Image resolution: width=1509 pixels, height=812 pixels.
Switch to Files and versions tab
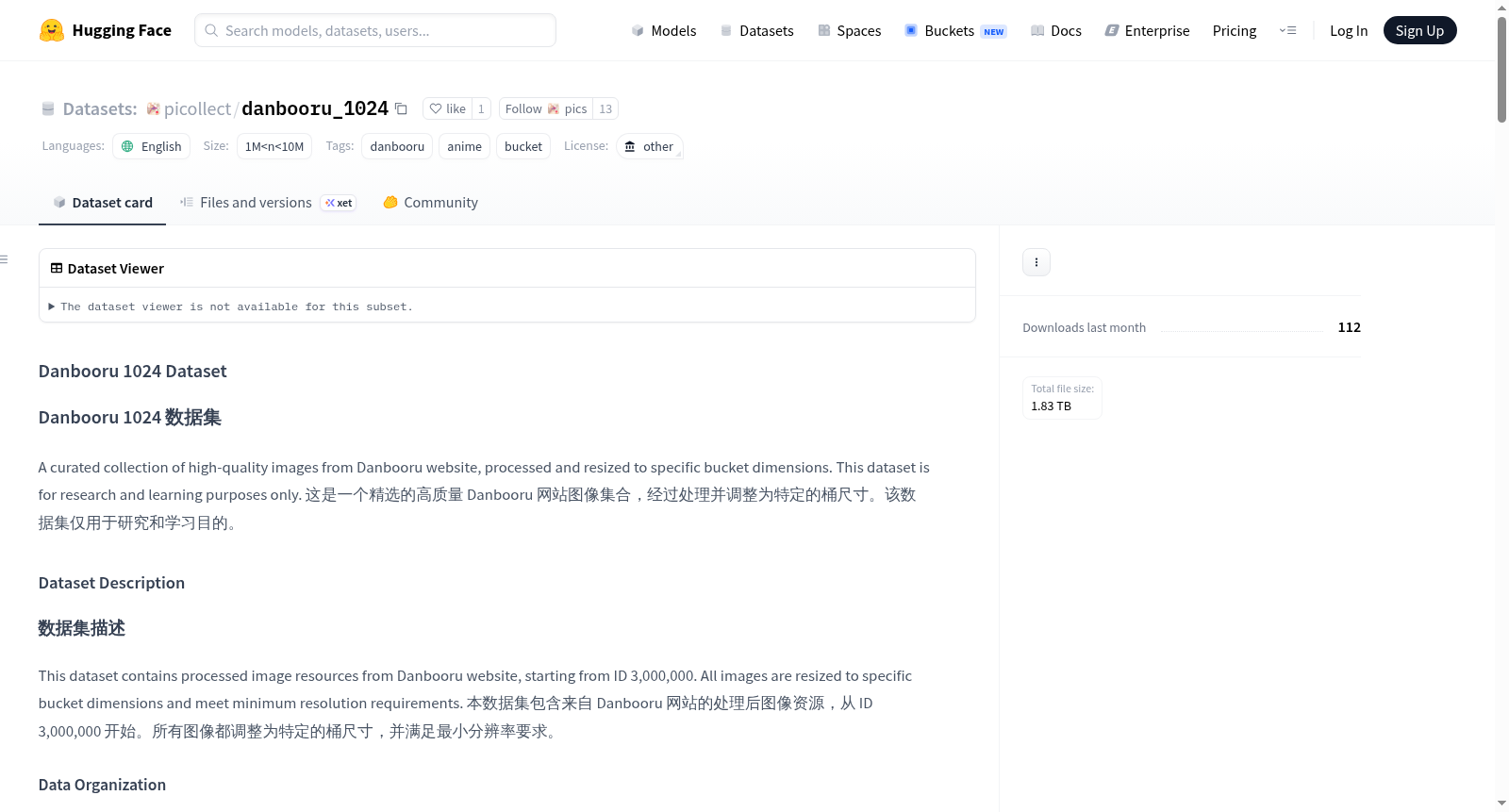[268, 203]
